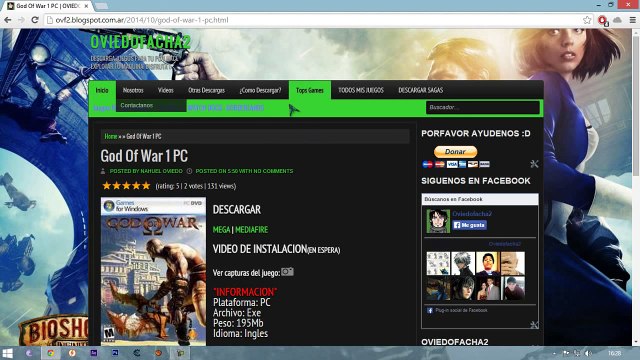Click the Facebook Me gusta button
The width and height of the screenshot is (640, 360).
pos(469,225)
